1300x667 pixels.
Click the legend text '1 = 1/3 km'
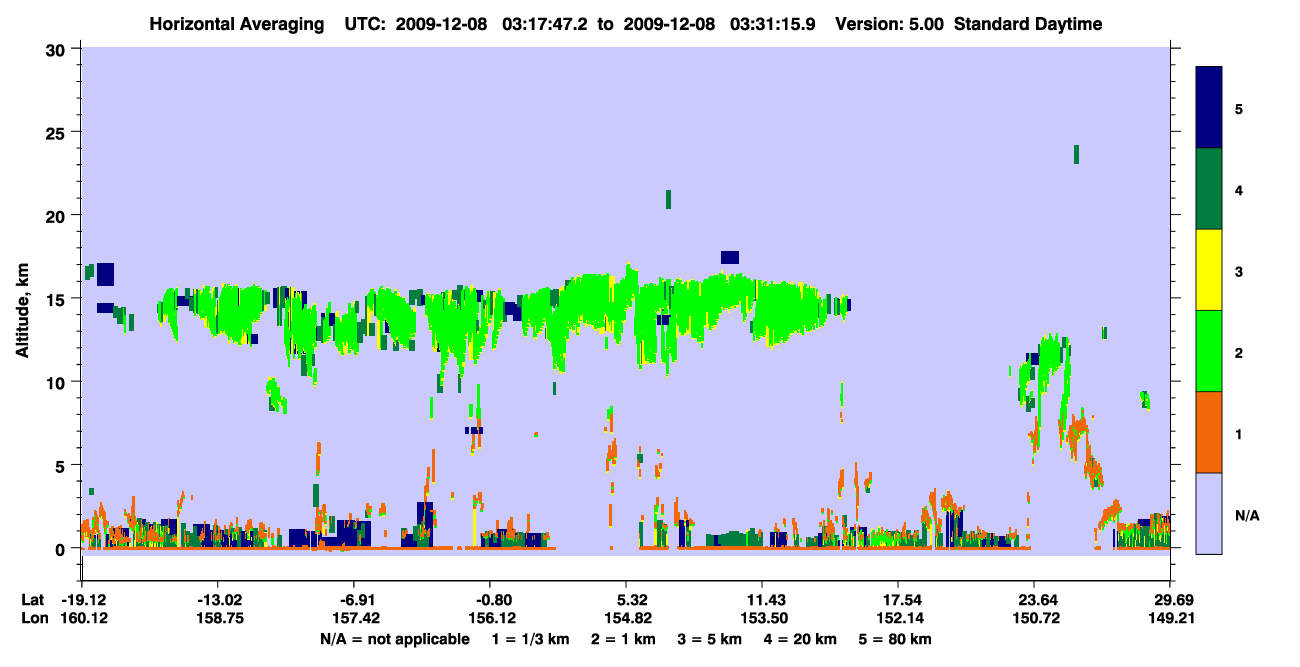(x=531, y=639)
